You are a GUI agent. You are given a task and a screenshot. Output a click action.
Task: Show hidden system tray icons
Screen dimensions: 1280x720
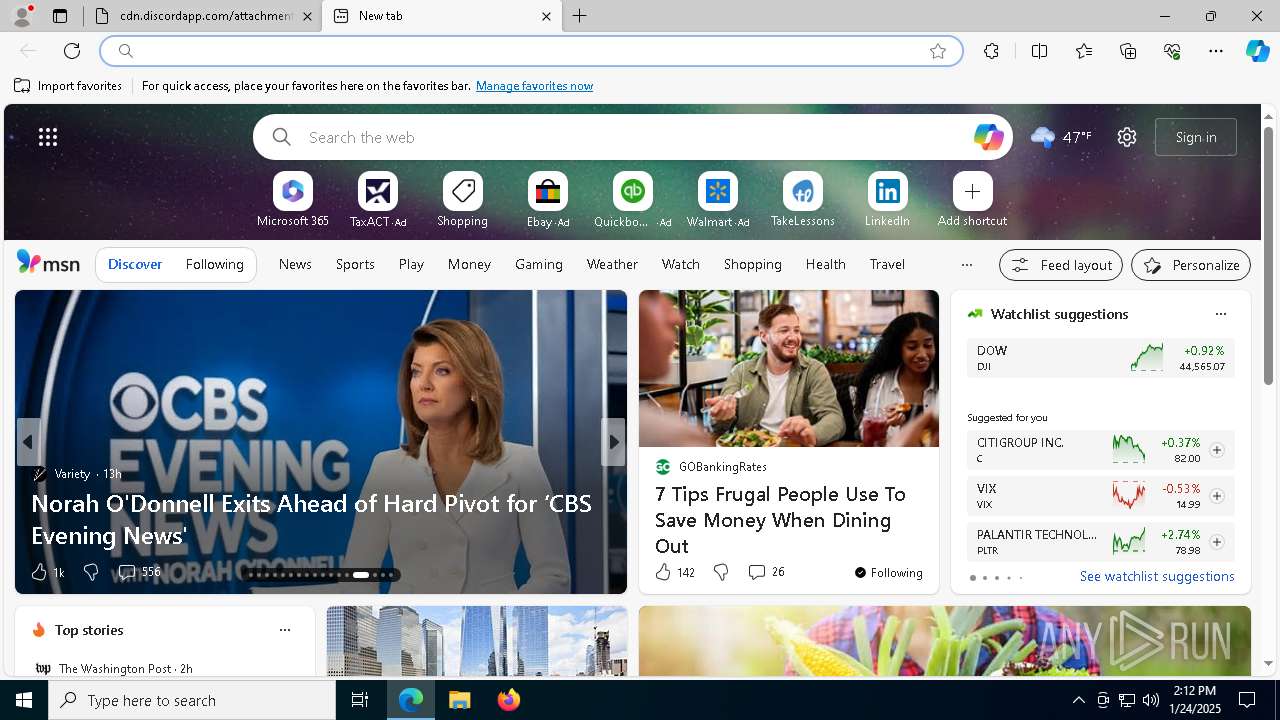(1078, 700)
